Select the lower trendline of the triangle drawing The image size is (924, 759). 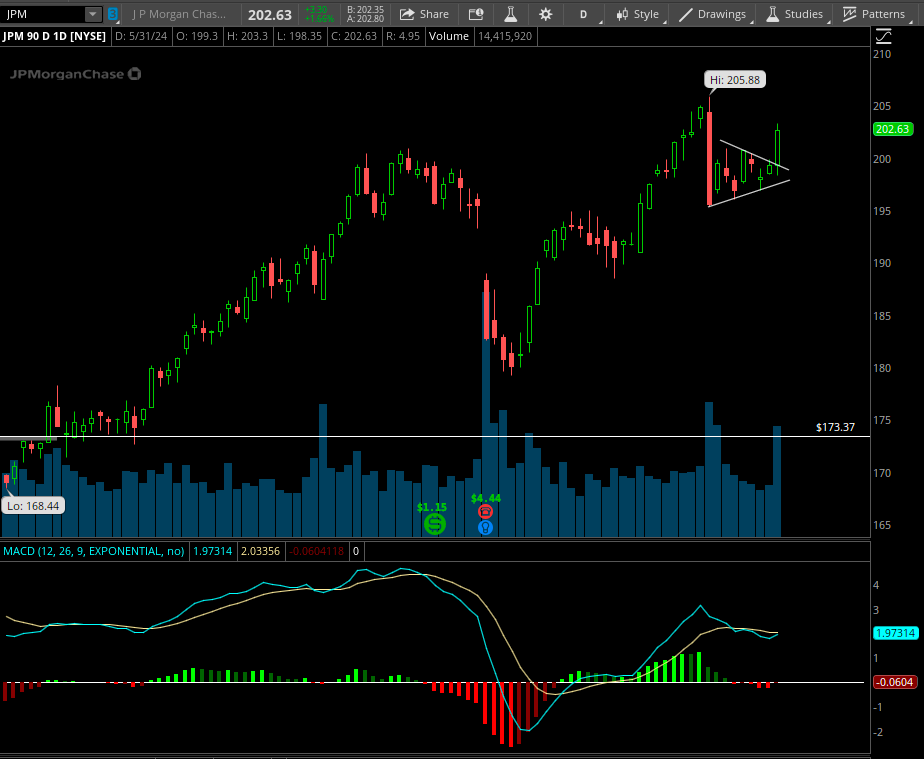point(748,193)
